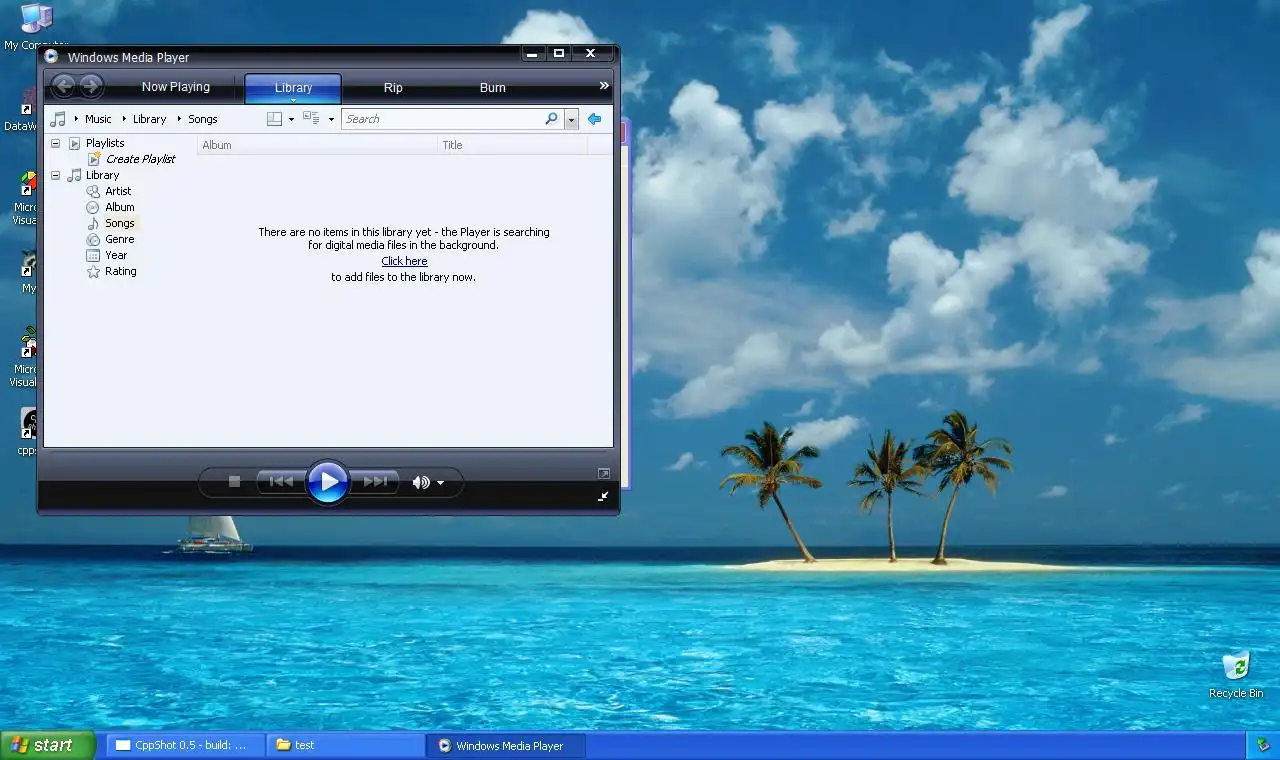This screenshot has height=760, width=1280.
Task: Collapse the Library tree node
Action: tap(55, 175)
